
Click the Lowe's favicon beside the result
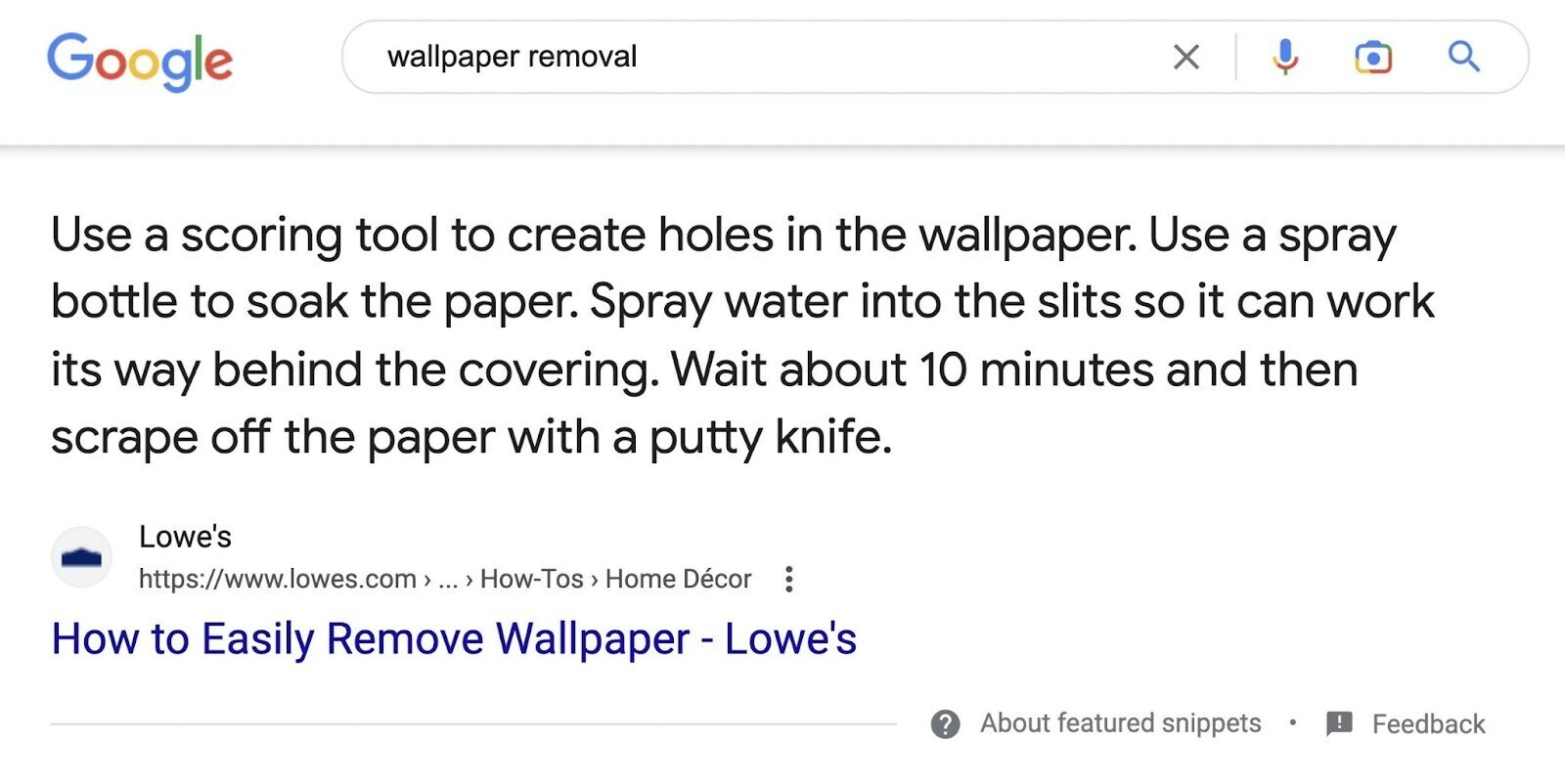[x=81, y=557]
